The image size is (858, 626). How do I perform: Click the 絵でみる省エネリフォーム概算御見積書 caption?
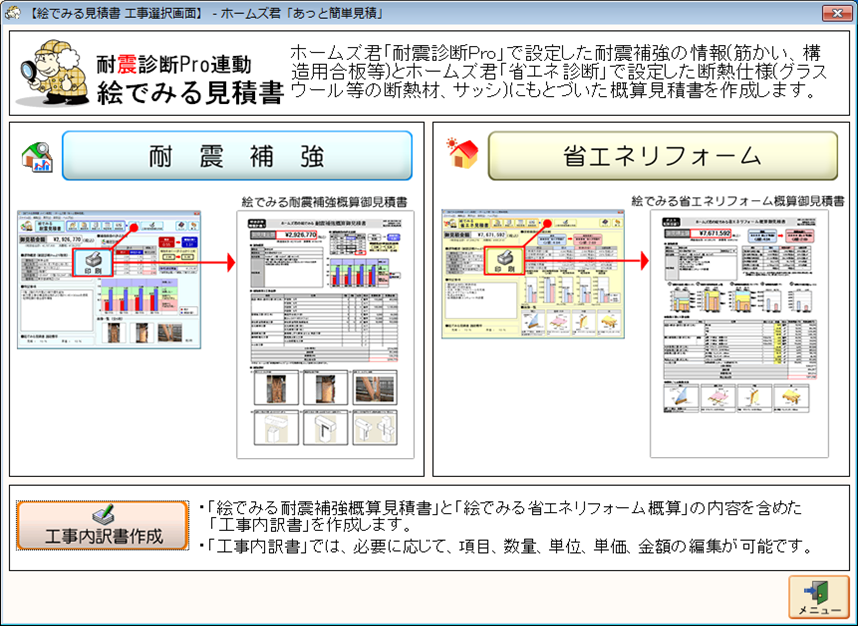click(738, 201)
